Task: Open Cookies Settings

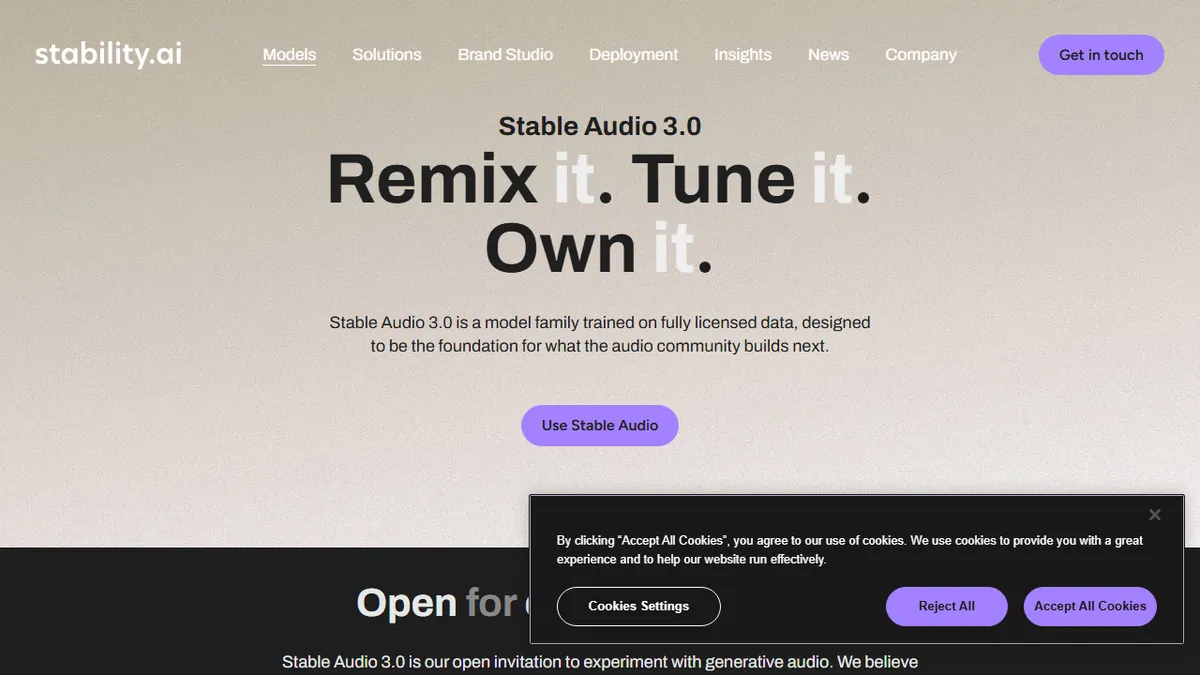Action: (x=638, y=606)
